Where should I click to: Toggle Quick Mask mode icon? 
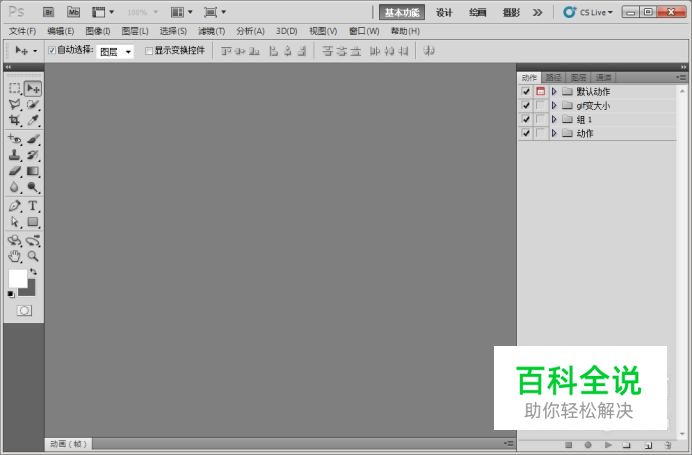[x=24, y=311]
